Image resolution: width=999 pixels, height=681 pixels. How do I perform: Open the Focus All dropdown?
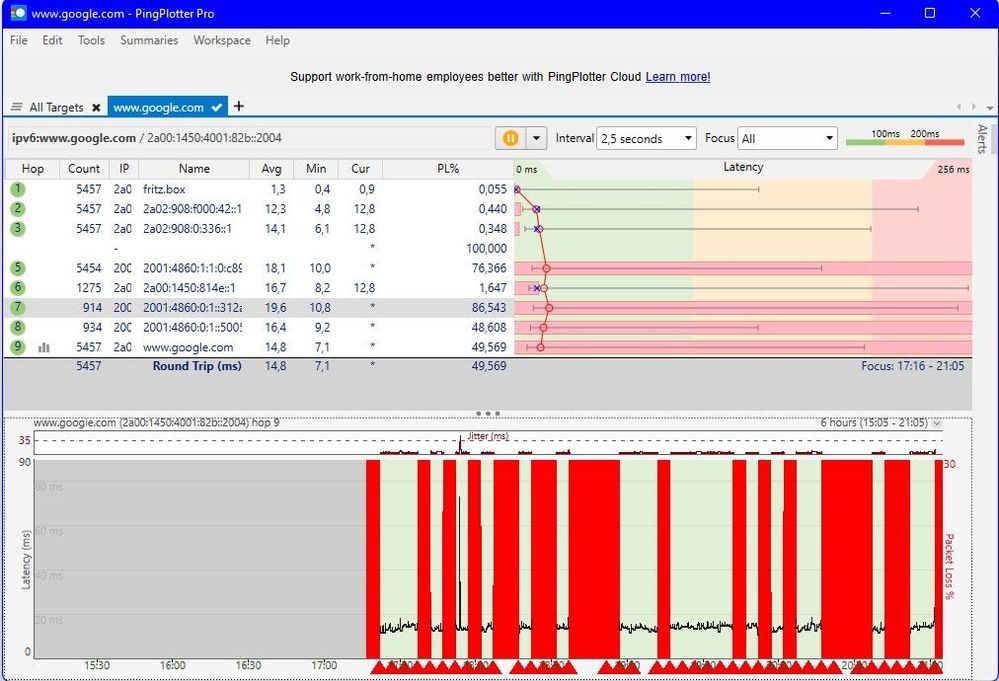tap(787, 138)
